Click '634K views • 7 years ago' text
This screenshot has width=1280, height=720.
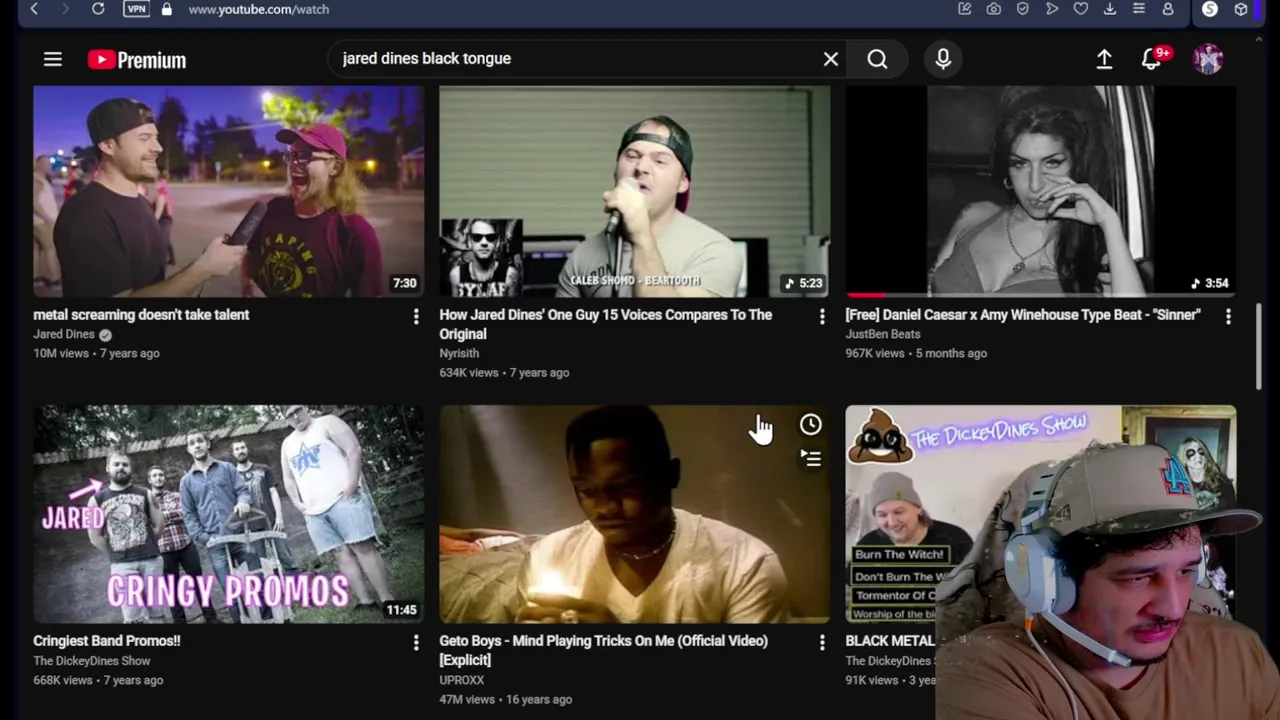click(x=504, y=372)
